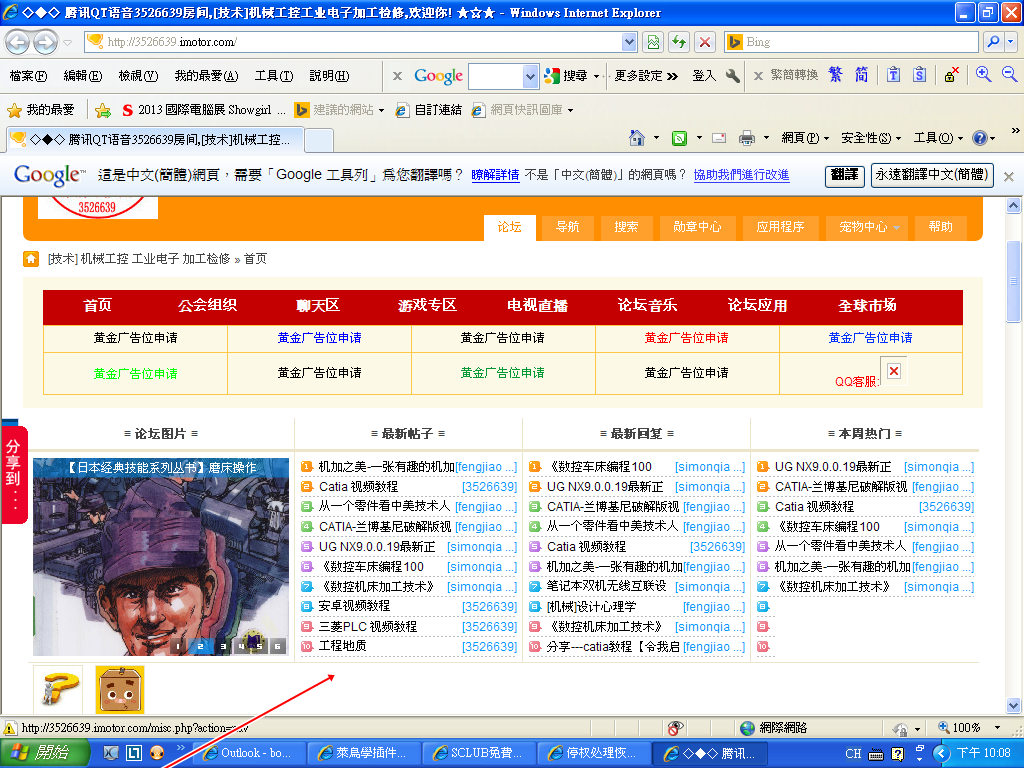Click the red 黃金广告位申请 ad link
1024x768 pixels.
(x=686, y=338)
